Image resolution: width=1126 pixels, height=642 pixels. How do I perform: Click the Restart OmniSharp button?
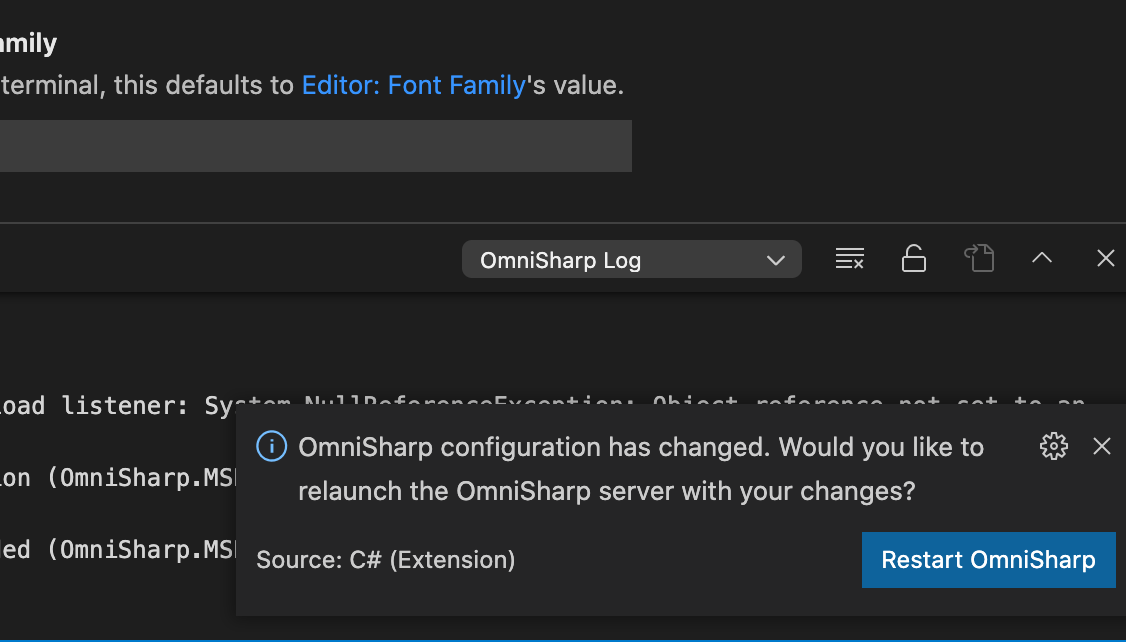(988, 560)
